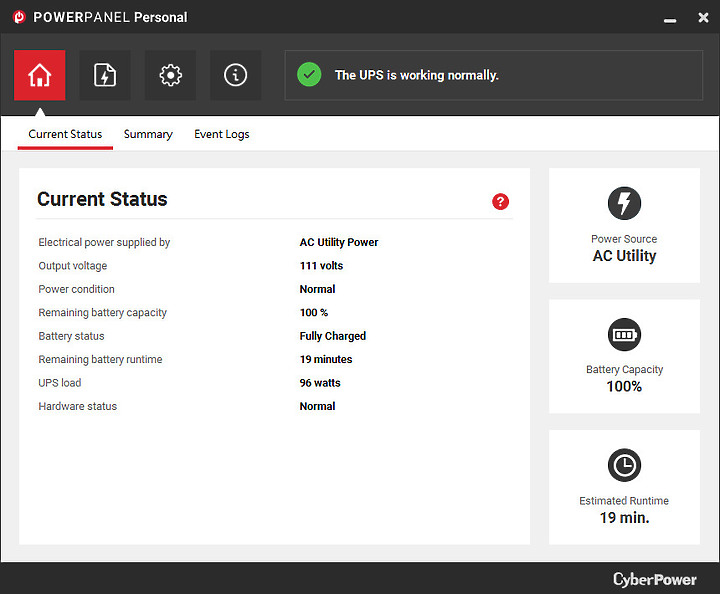Click the '100 %' remaining capacity value
This screenshot has height=594, width=720.
pyautogui.click(x=314, y=313)
